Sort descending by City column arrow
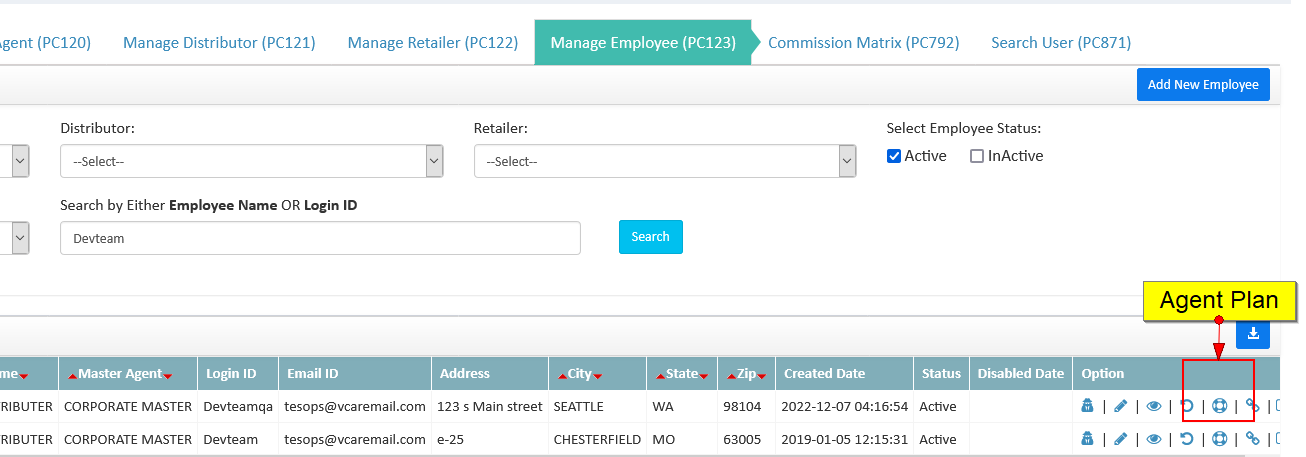This screenshot has width=1306, height=457. point(597,376)
